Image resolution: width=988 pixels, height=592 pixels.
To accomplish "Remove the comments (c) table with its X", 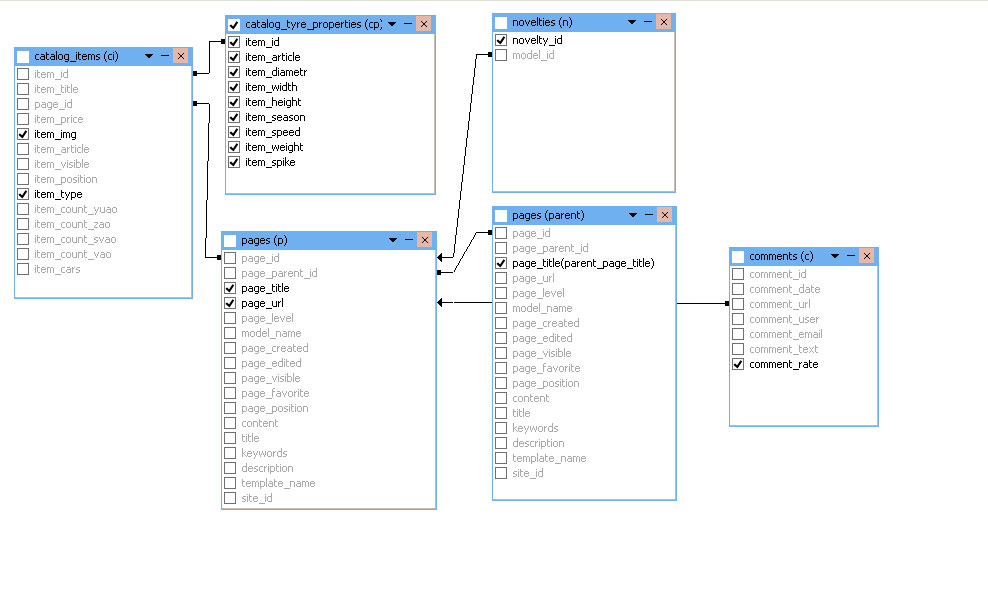I will click(x=867, y=256).
